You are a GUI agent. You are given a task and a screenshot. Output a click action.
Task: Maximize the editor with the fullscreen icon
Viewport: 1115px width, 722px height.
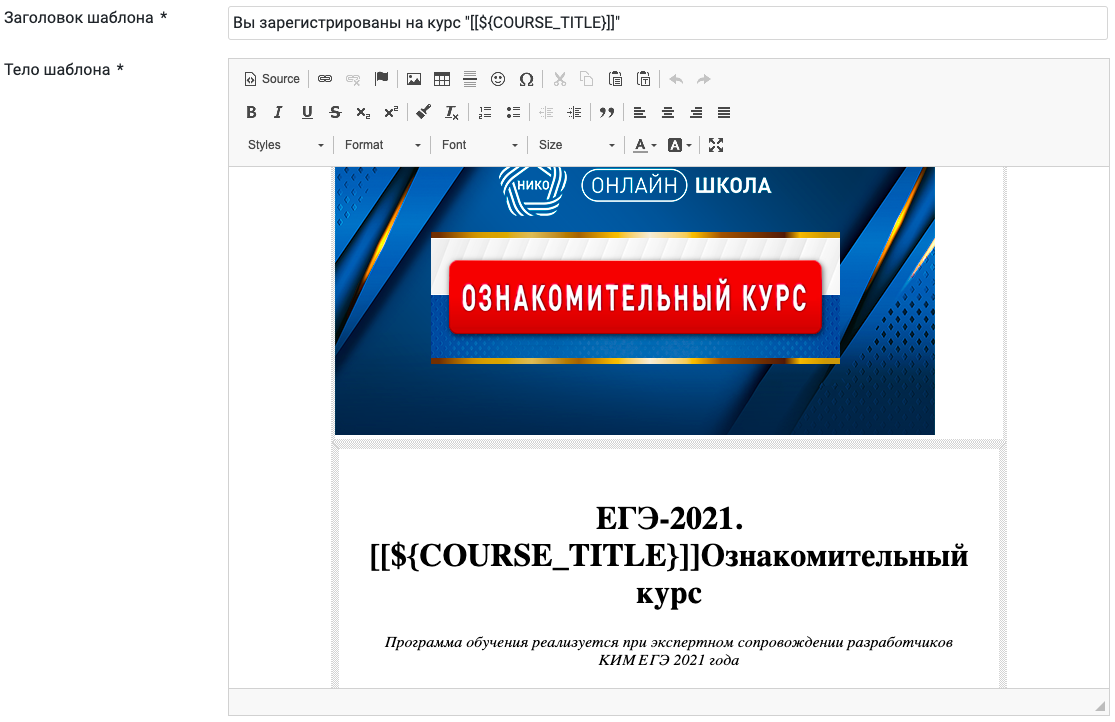pyautogui.click(x=716, y=145)
